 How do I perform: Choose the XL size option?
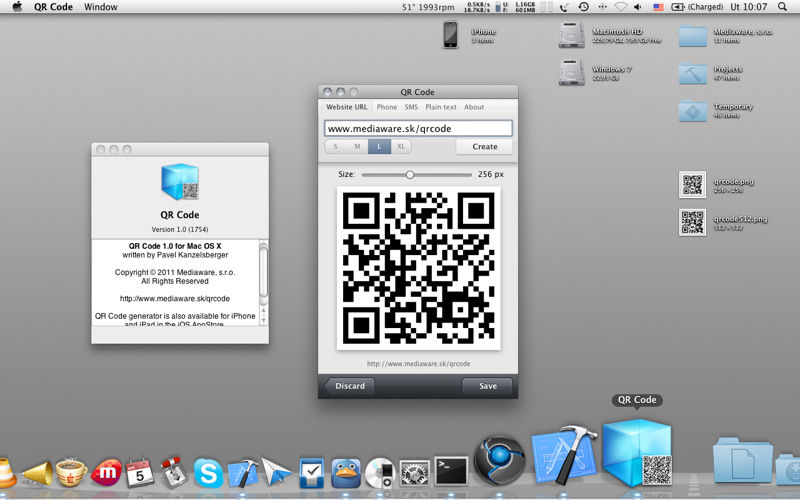401,146
